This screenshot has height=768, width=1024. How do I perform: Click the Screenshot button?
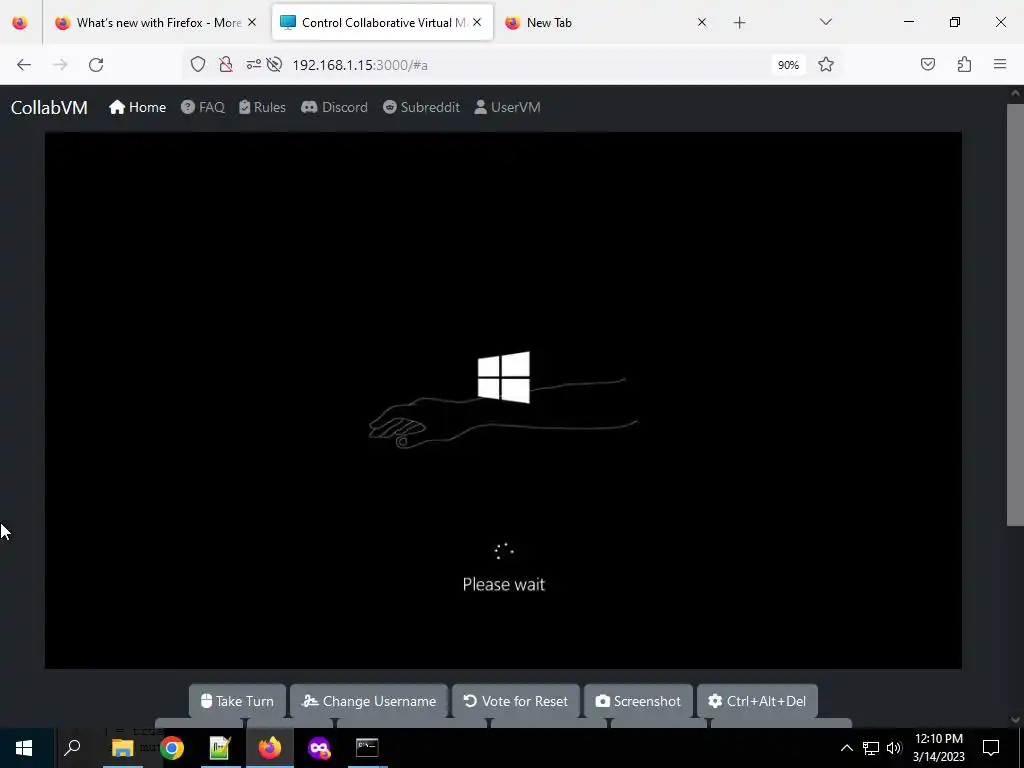point(639,701)
